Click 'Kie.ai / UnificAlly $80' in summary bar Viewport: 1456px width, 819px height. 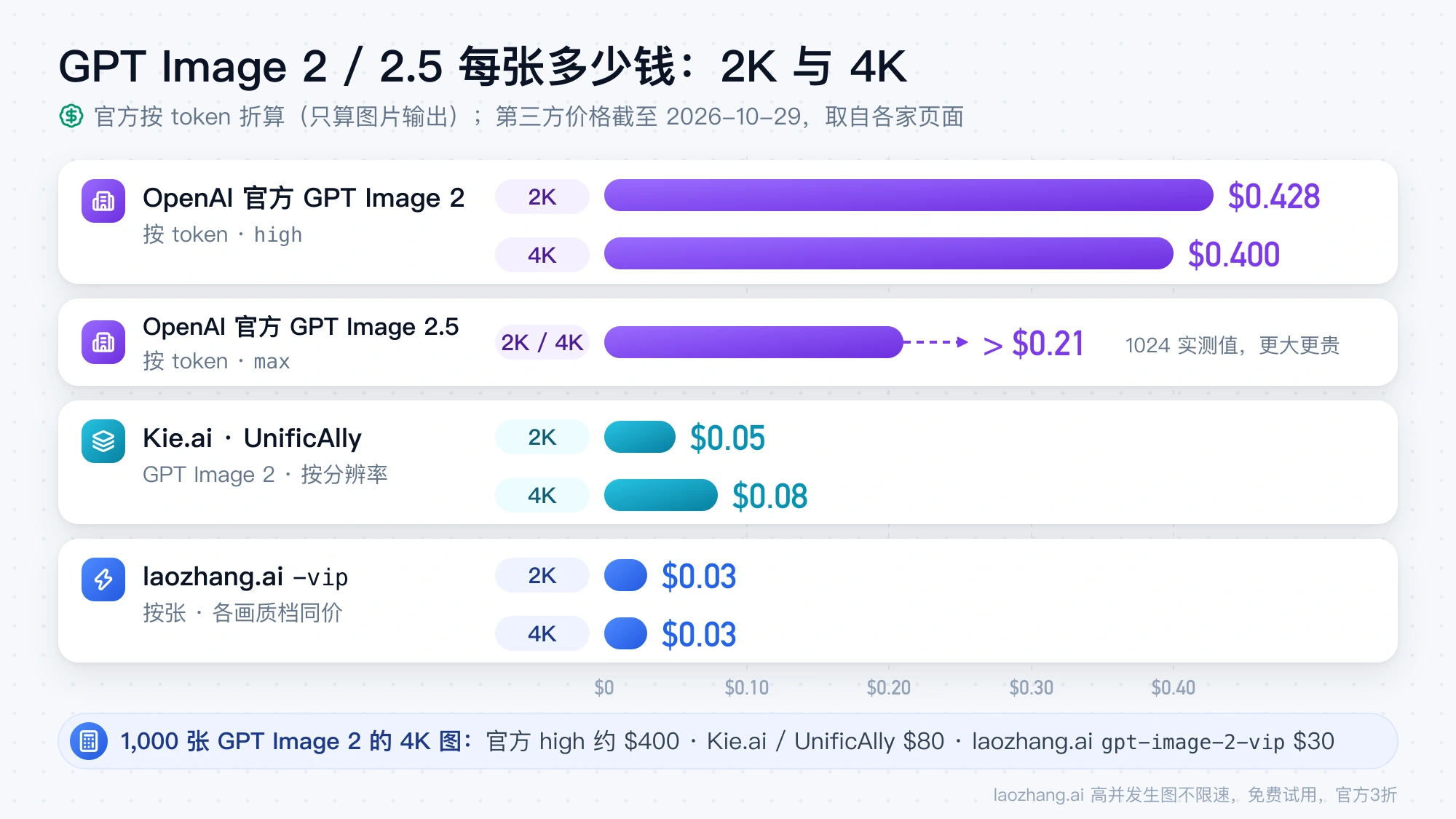click(x=826, y=741)
